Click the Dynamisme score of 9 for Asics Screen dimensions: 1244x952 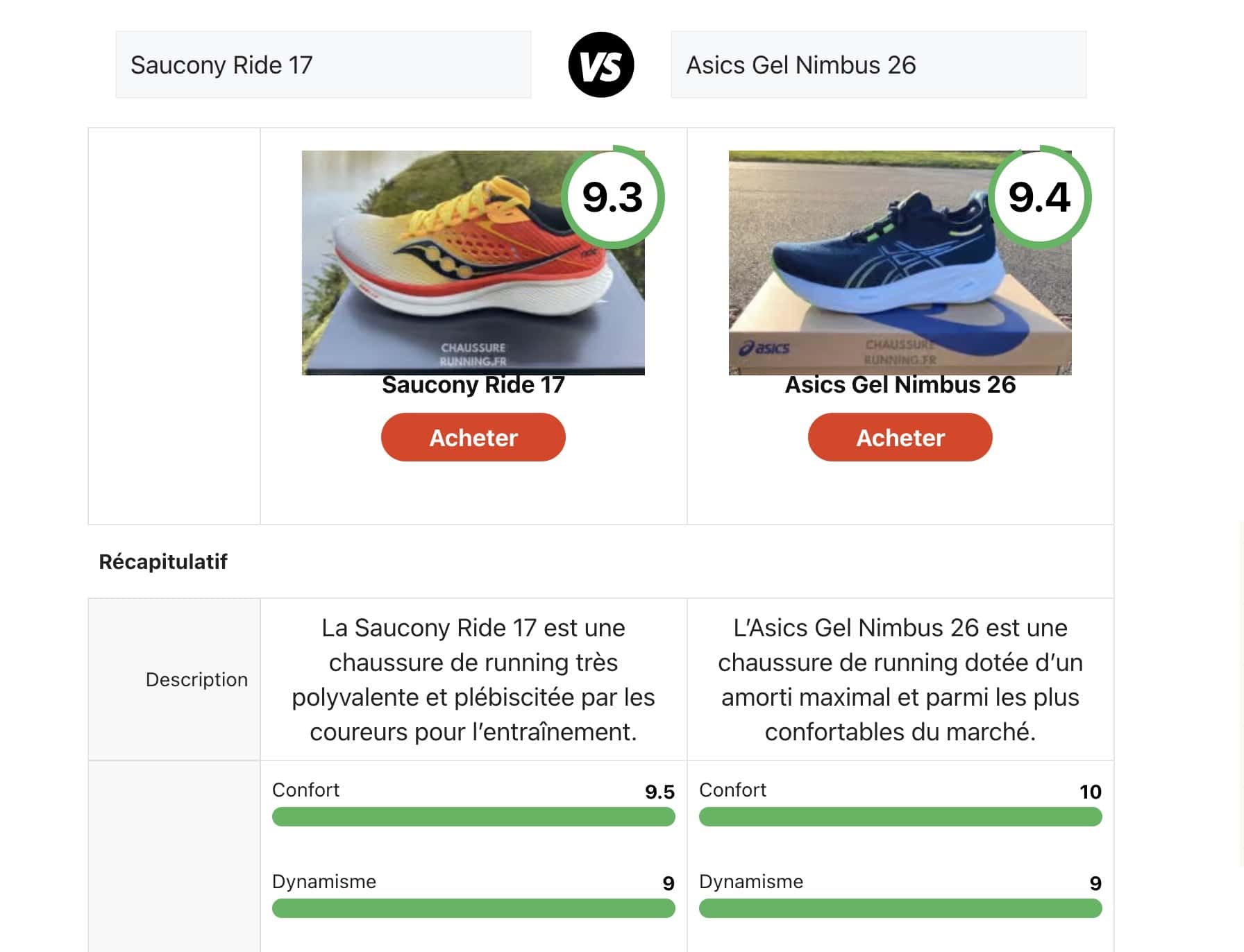[1095, 882]
